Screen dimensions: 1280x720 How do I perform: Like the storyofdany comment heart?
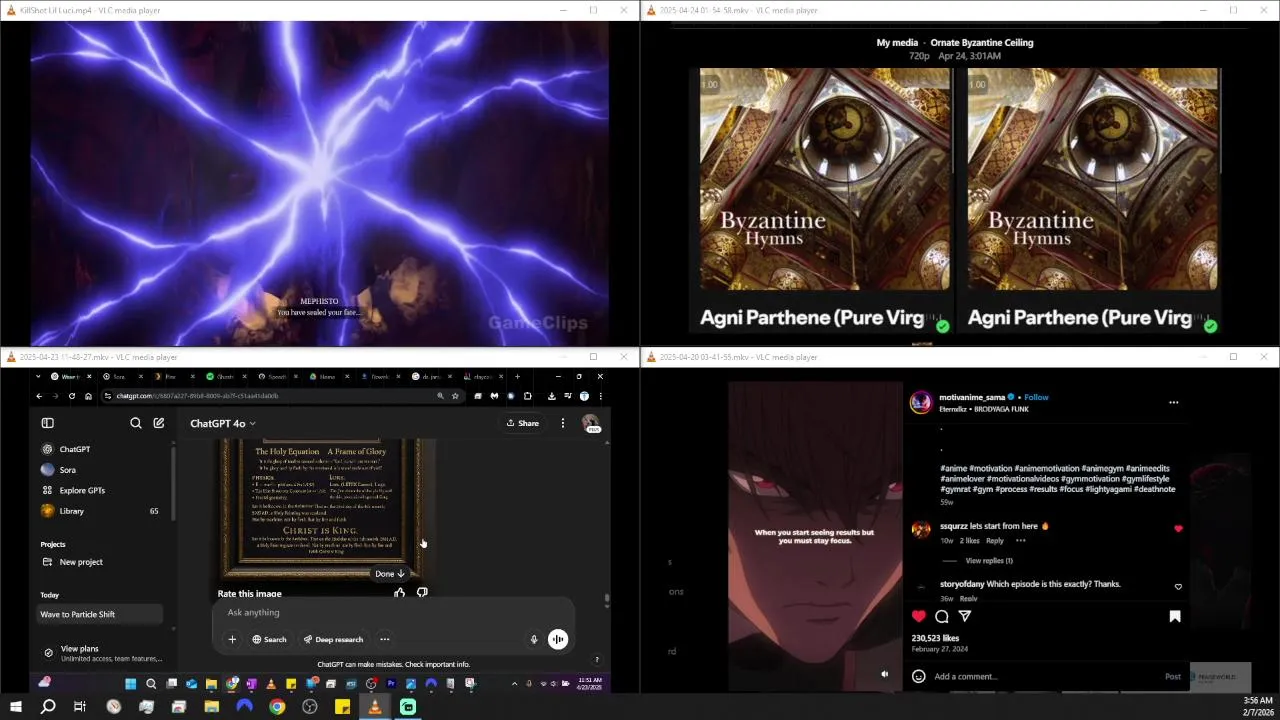1178,587
